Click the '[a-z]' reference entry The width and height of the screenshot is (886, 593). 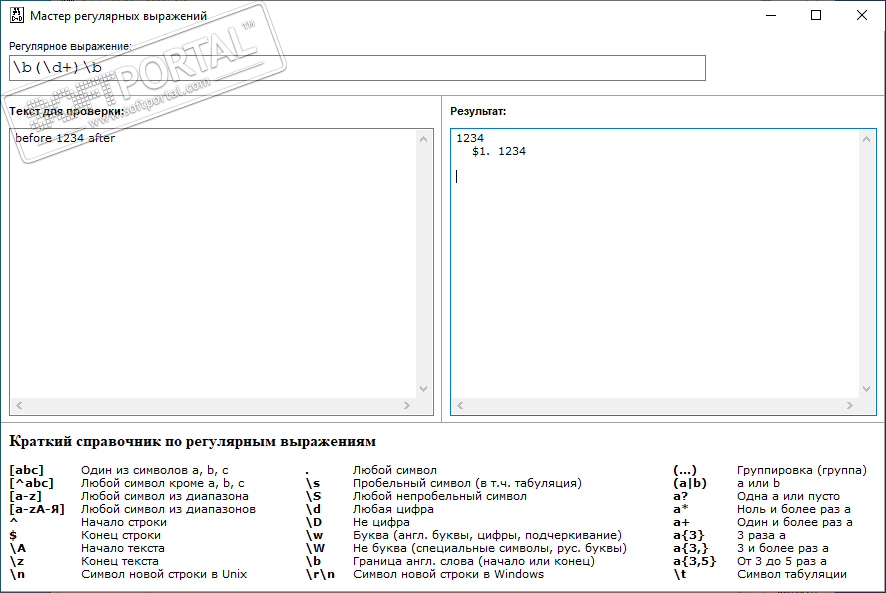pos(25,496)
